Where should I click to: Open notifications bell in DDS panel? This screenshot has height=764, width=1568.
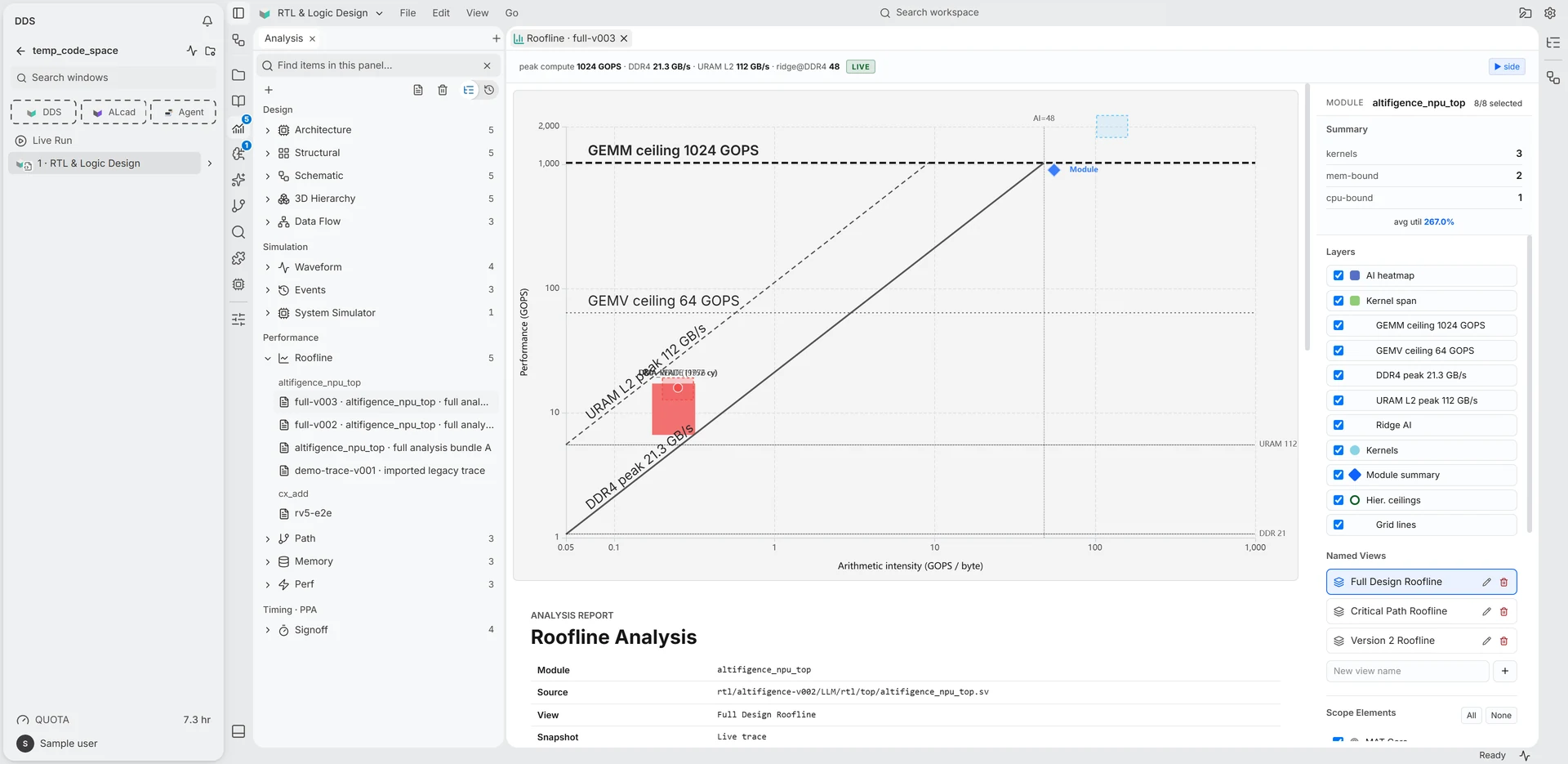click(207, 21)
